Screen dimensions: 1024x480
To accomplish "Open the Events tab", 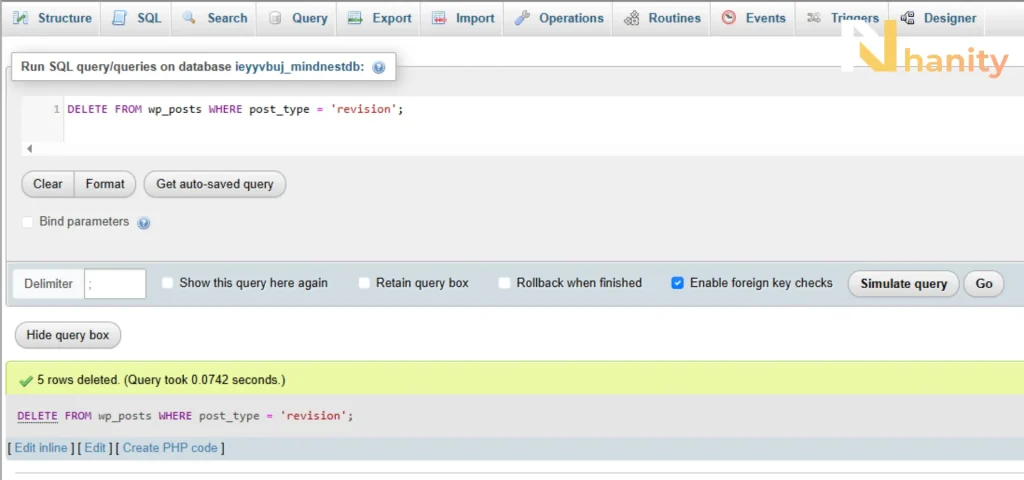I will coord(753,18).
